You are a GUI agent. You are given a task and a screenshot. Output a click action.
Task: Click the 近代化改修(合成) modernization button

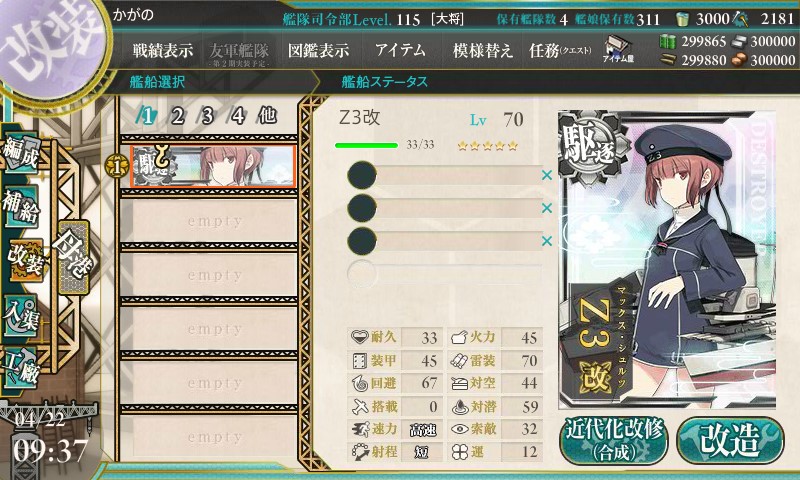(x=614, y=441)
